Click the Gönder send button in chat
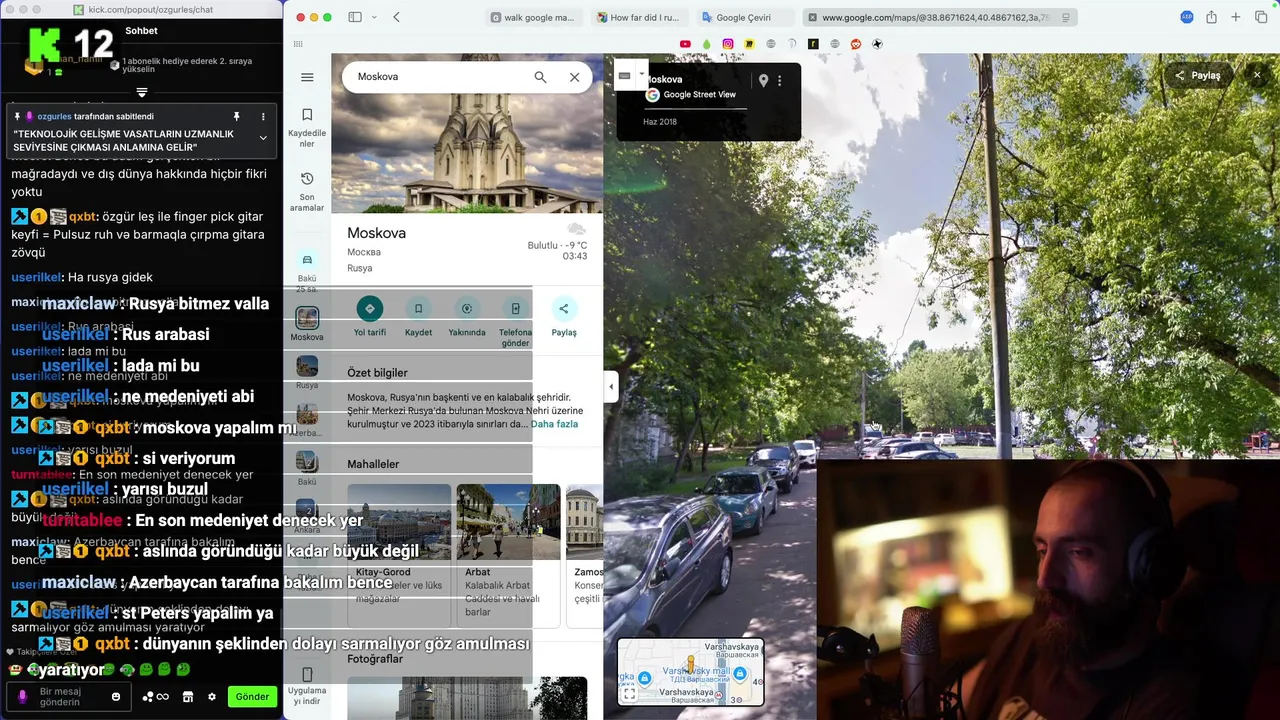 tap(252, 697)
